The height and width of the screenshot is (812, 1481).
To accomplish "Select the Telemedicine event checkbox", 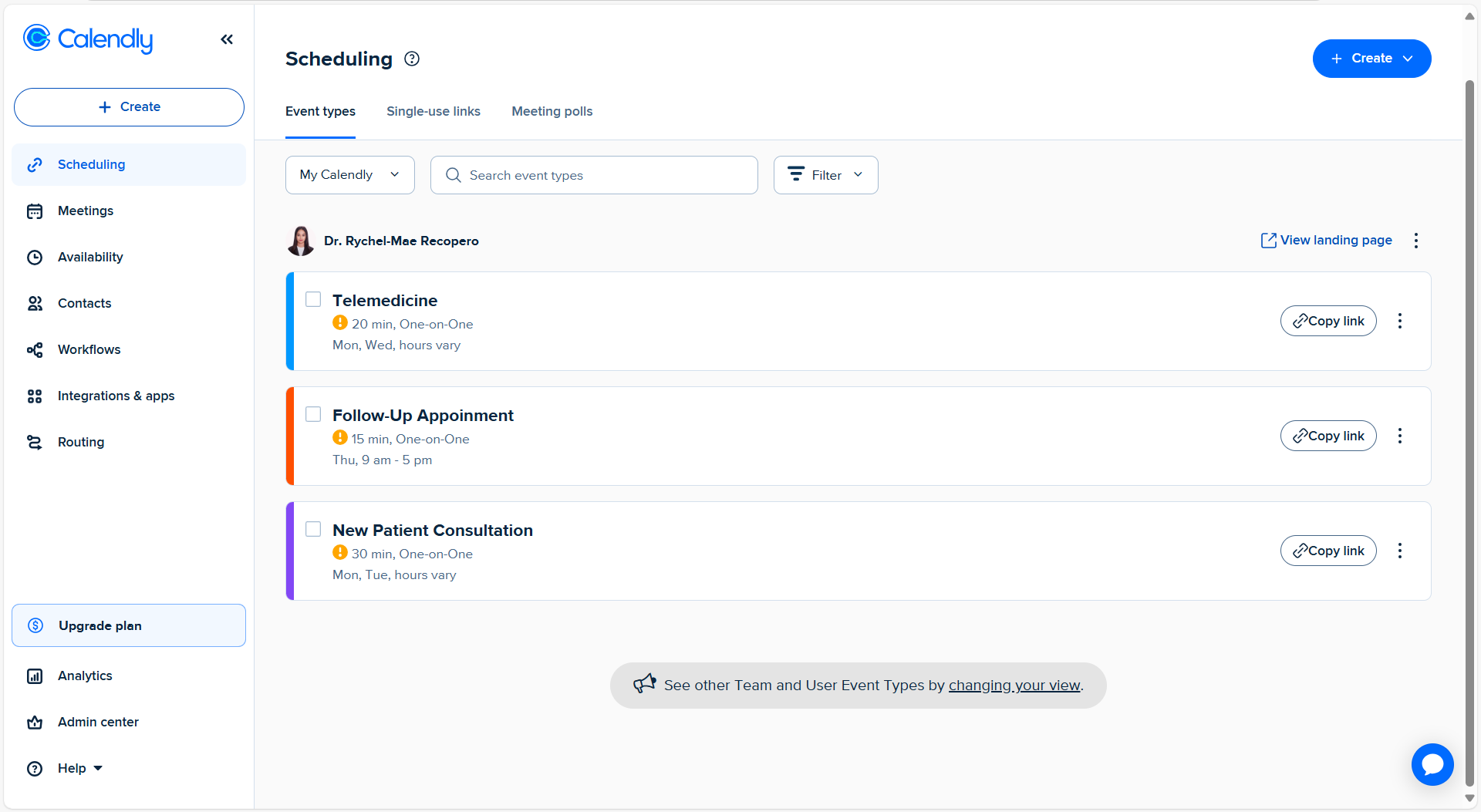I will (x=313, y=299).
